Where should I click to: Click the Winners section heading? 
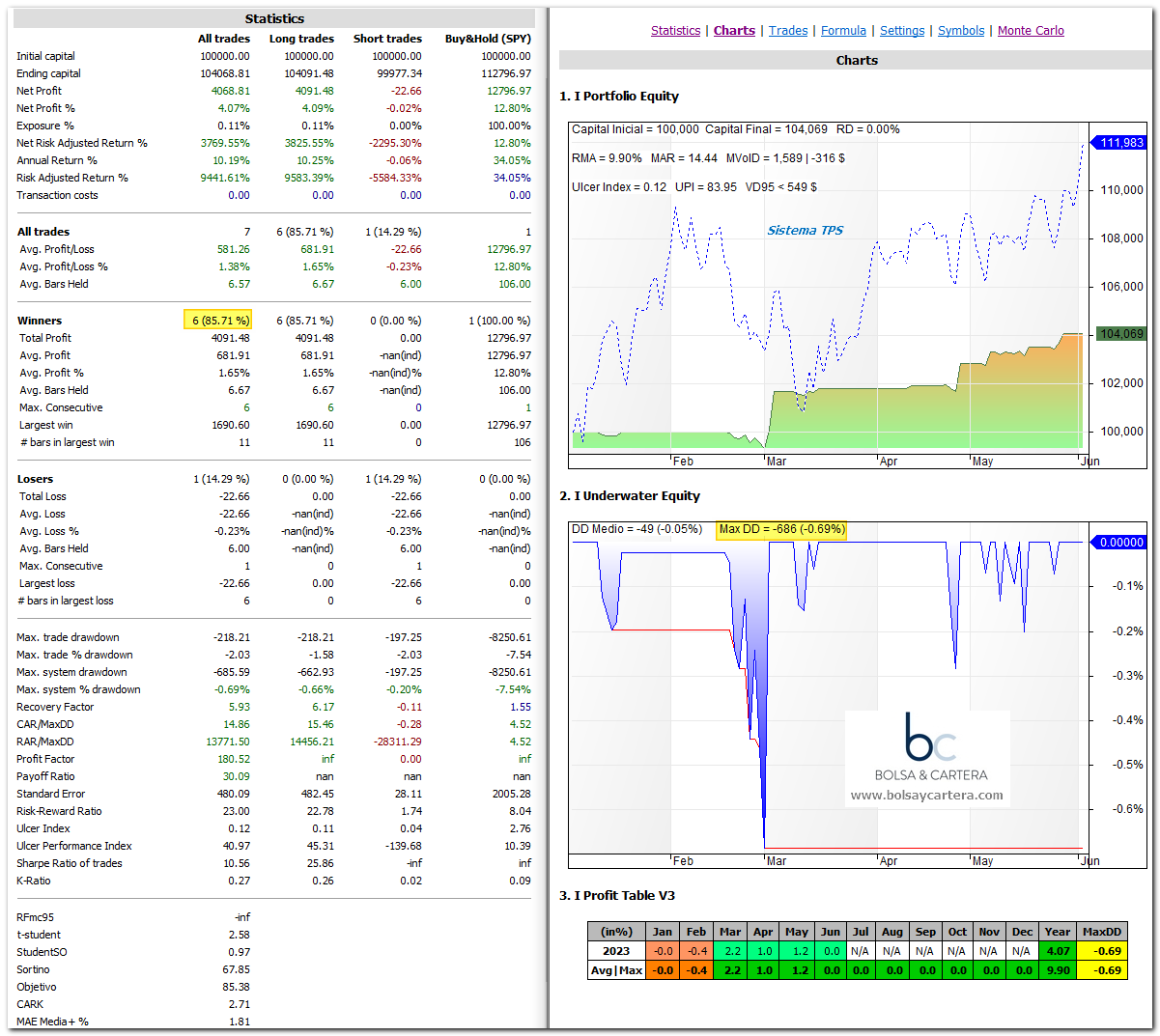[x=40, y=321]
